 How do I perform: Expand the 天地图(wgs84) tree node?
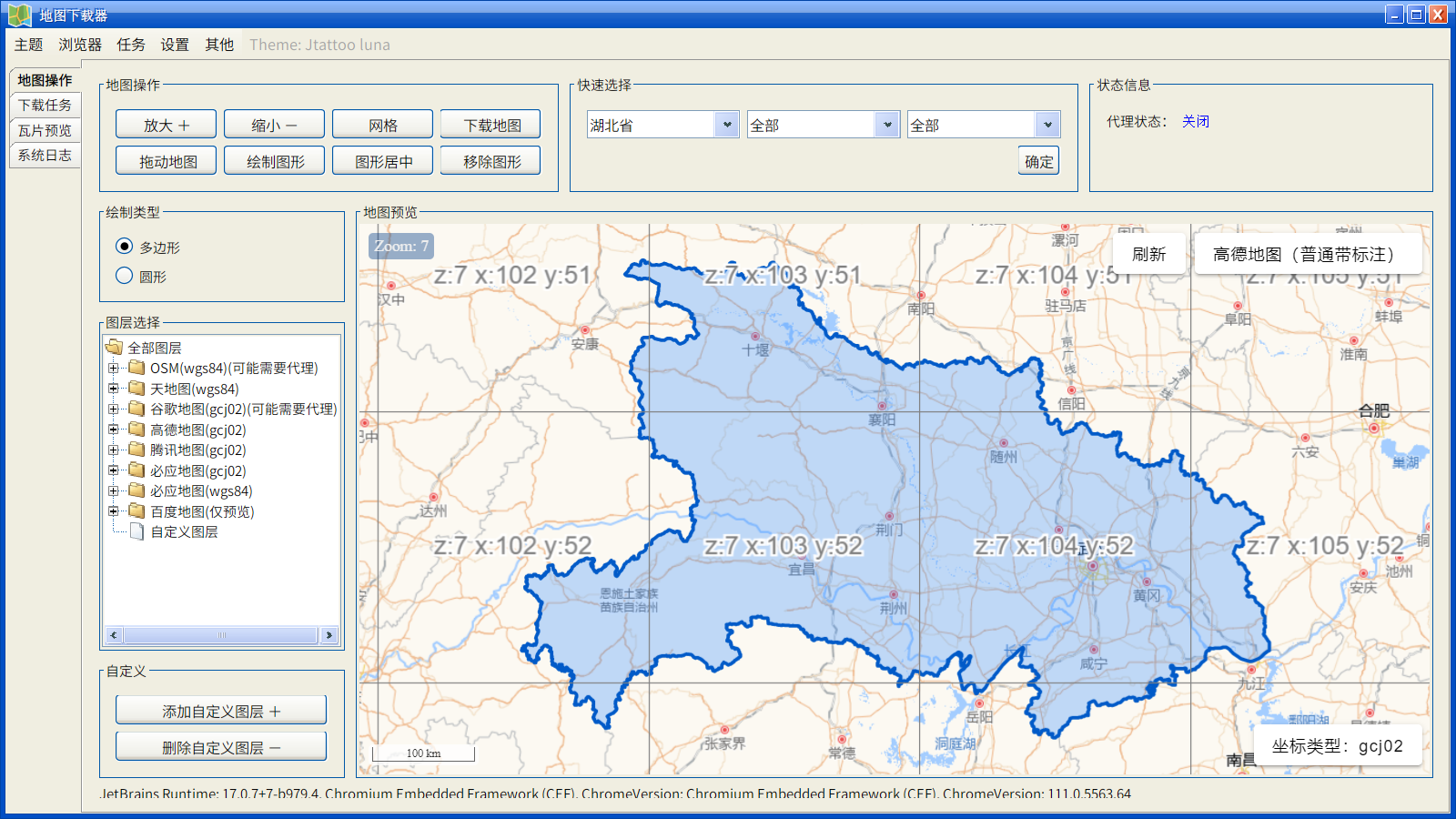(114, 389)
